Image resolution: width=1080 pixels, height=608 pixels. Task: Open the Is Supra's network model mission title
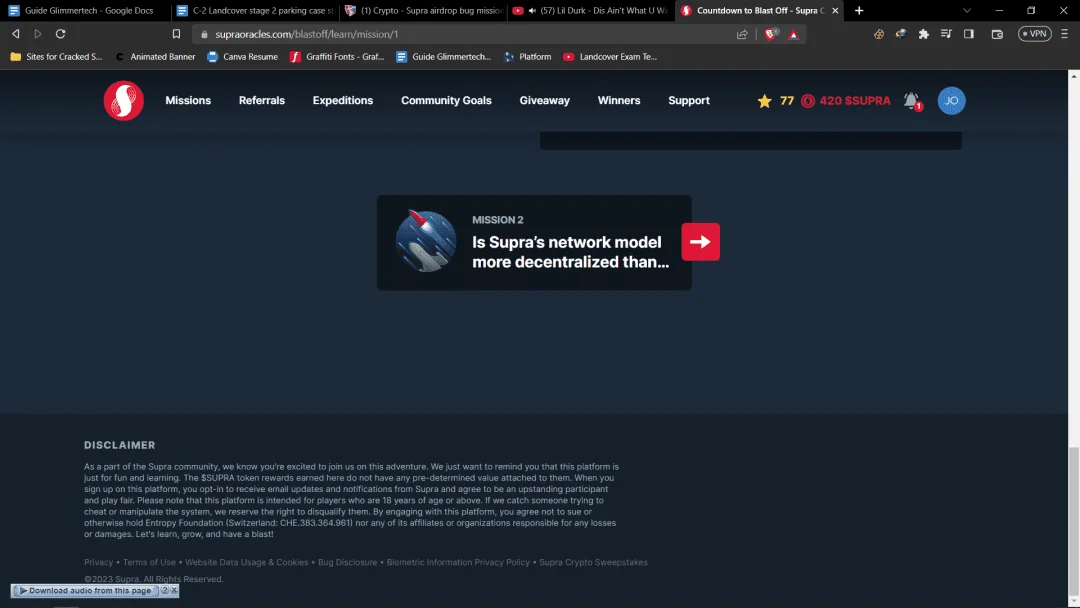[x=570, y=252]
